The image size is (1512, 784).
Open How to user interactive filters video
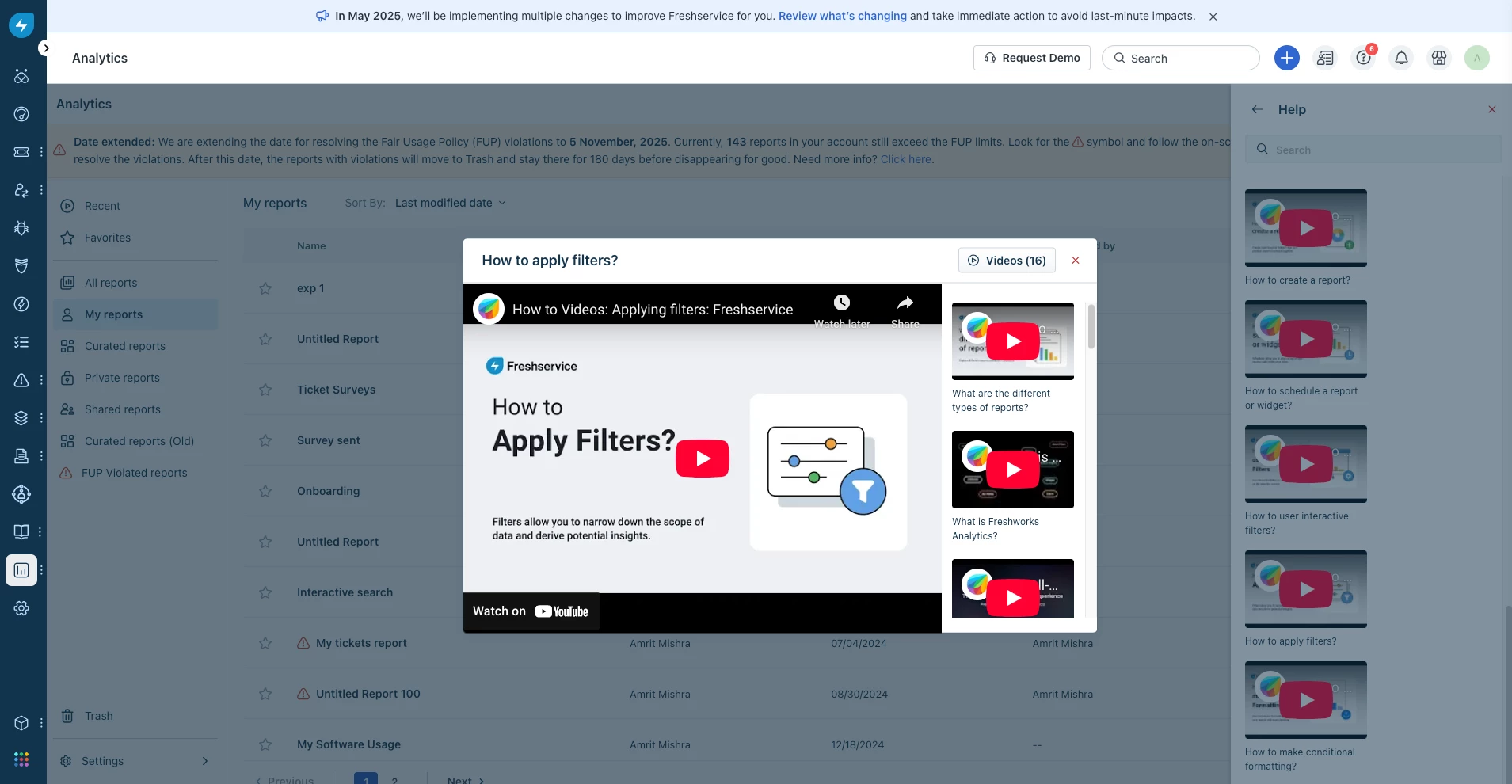(x=1306, y=464)
